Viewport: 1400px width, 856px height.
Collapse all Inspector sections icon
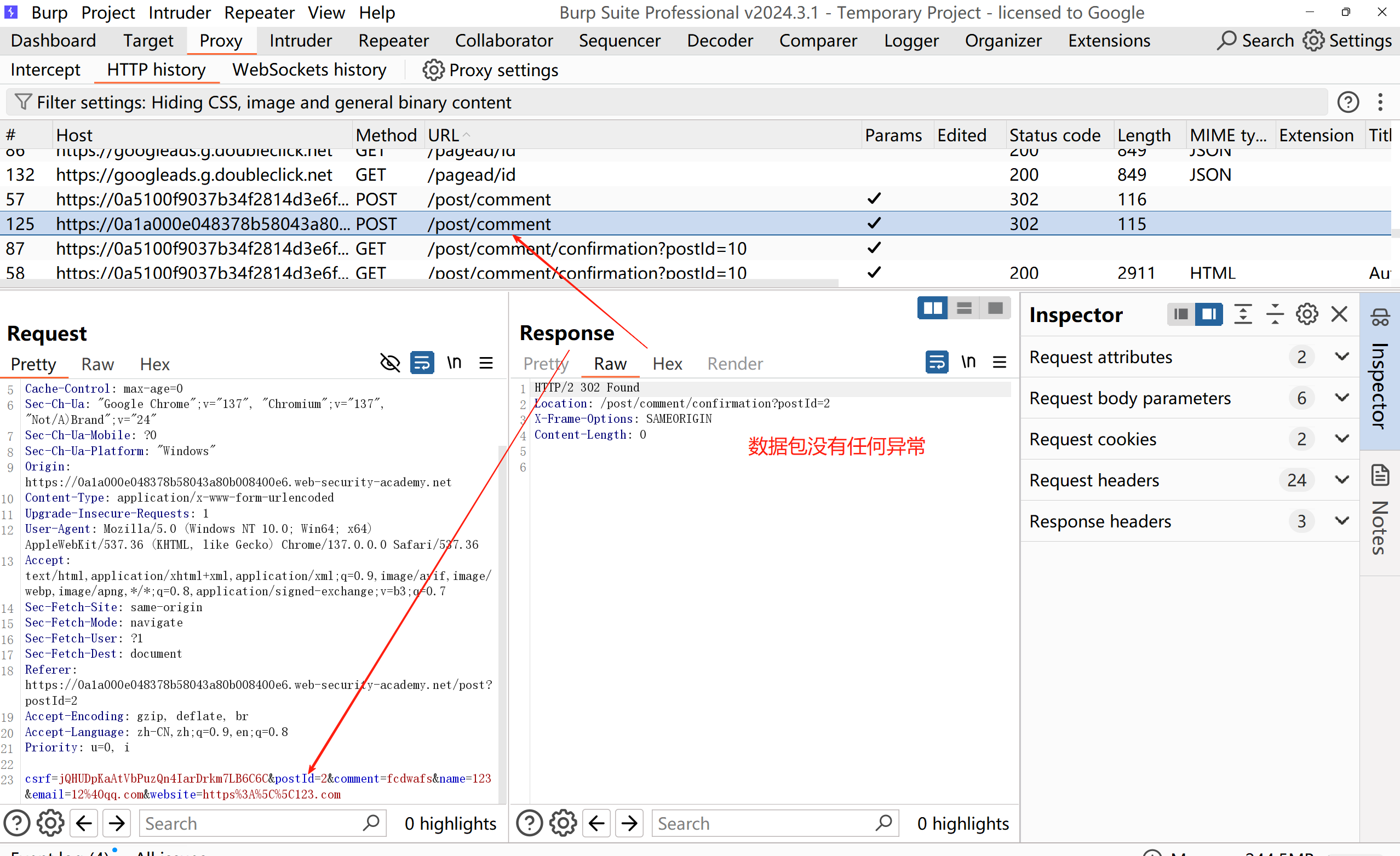tap(1275, 314)
